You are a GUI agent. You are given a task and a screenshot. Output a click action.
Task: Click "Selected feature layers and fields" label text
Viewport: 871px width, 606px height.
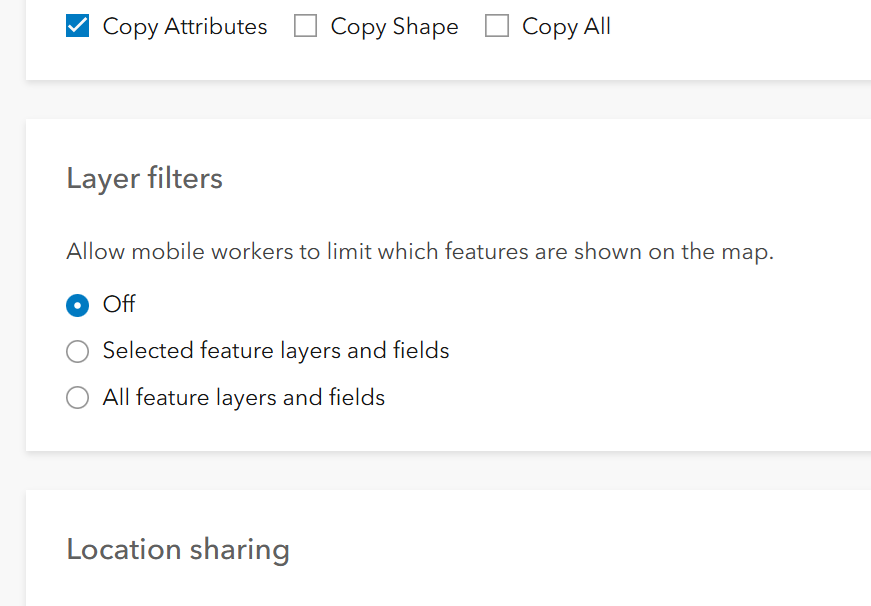point(276,351)
